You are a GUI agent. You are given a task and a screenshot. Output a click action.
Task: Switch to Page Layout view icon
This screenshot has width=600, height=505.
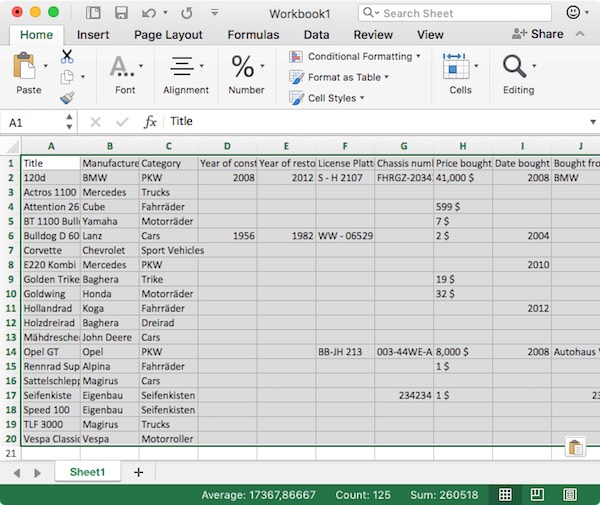537,495
